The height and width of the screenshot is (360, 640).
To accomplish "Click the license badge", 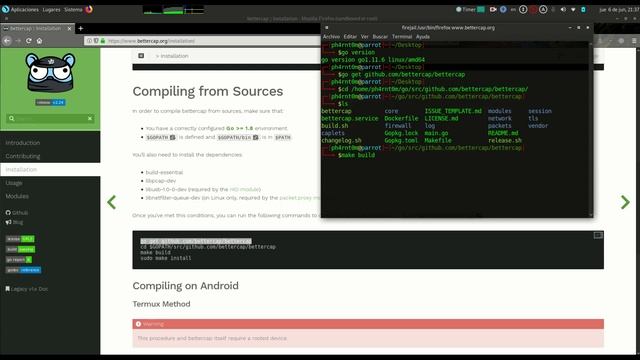I will [x=20, y=239].
